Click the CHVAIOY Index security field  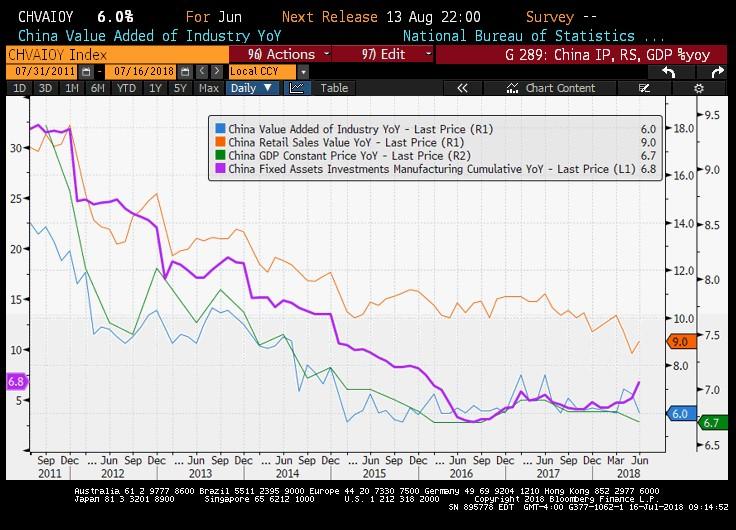pos(117,54)
